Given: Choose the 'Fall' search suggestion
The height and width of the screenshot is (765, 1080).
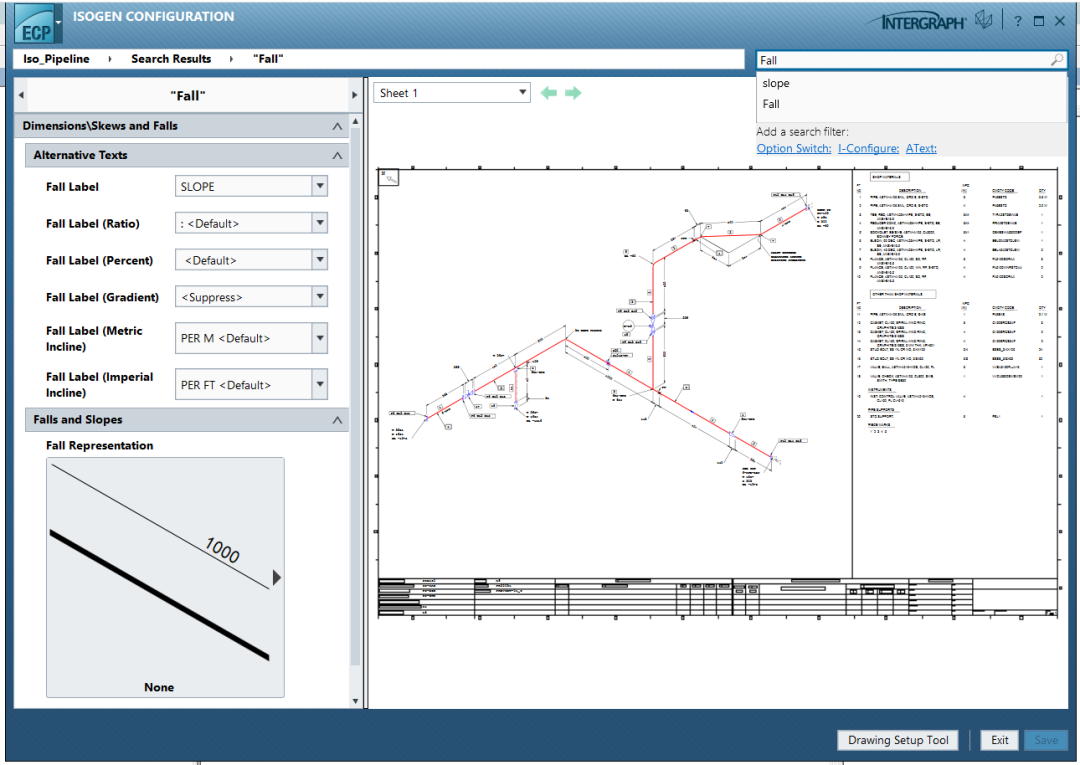Looking at the screenshot, I should pos(771,104).
